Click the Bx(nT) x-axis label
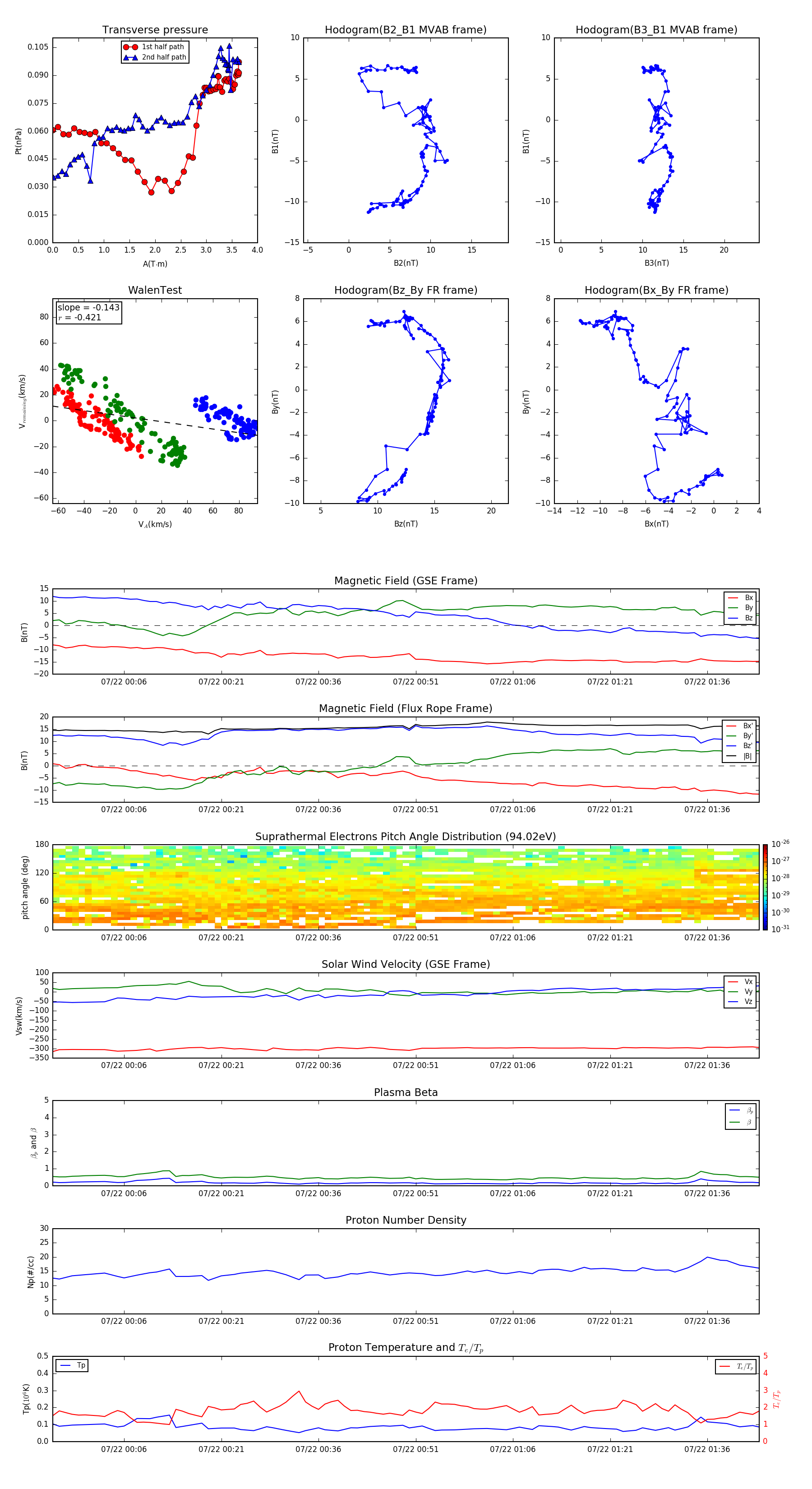The image size is (812, 1489). pos(656,524)
